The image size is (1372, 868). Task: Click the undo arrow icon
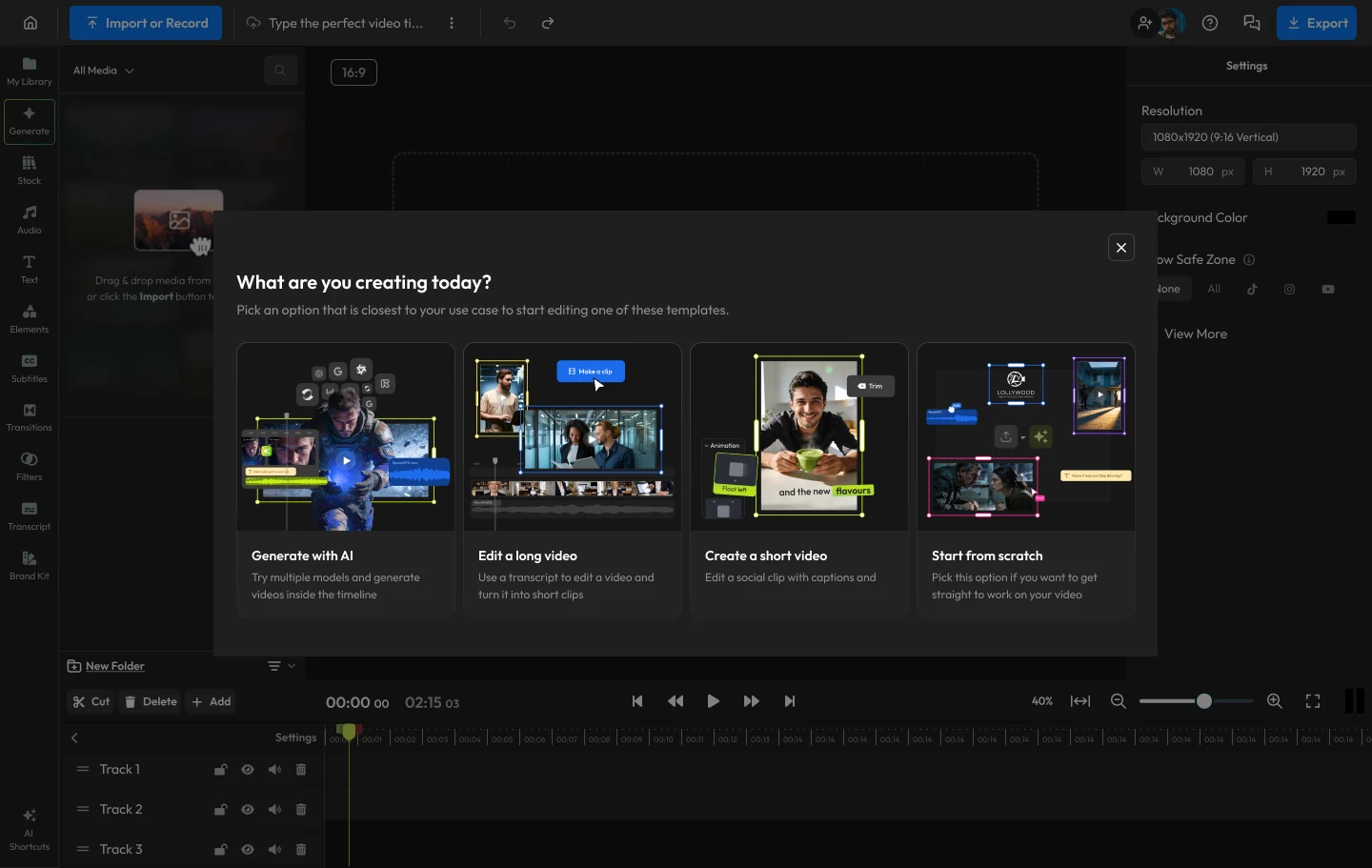510,23
